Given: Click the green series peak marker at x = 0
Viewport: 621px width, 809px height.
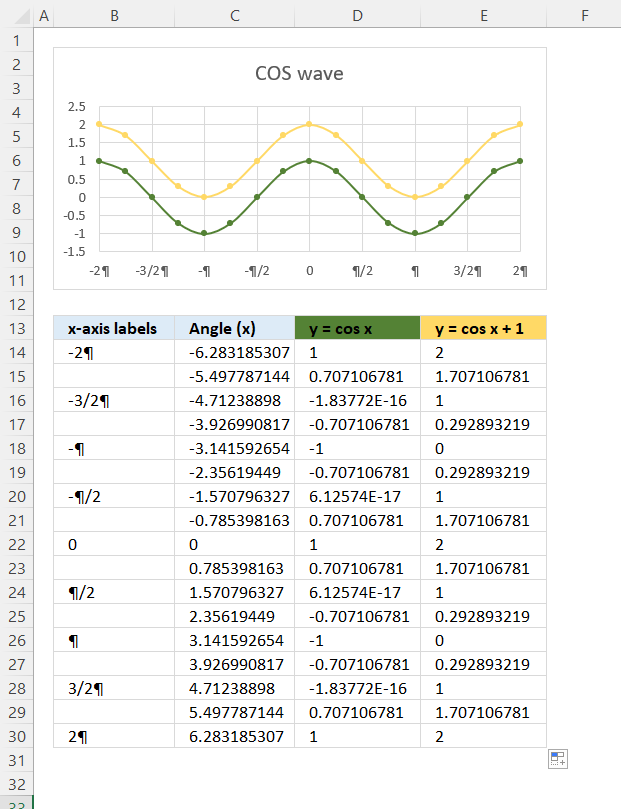Looking at the screenshot, I should 309,161.
